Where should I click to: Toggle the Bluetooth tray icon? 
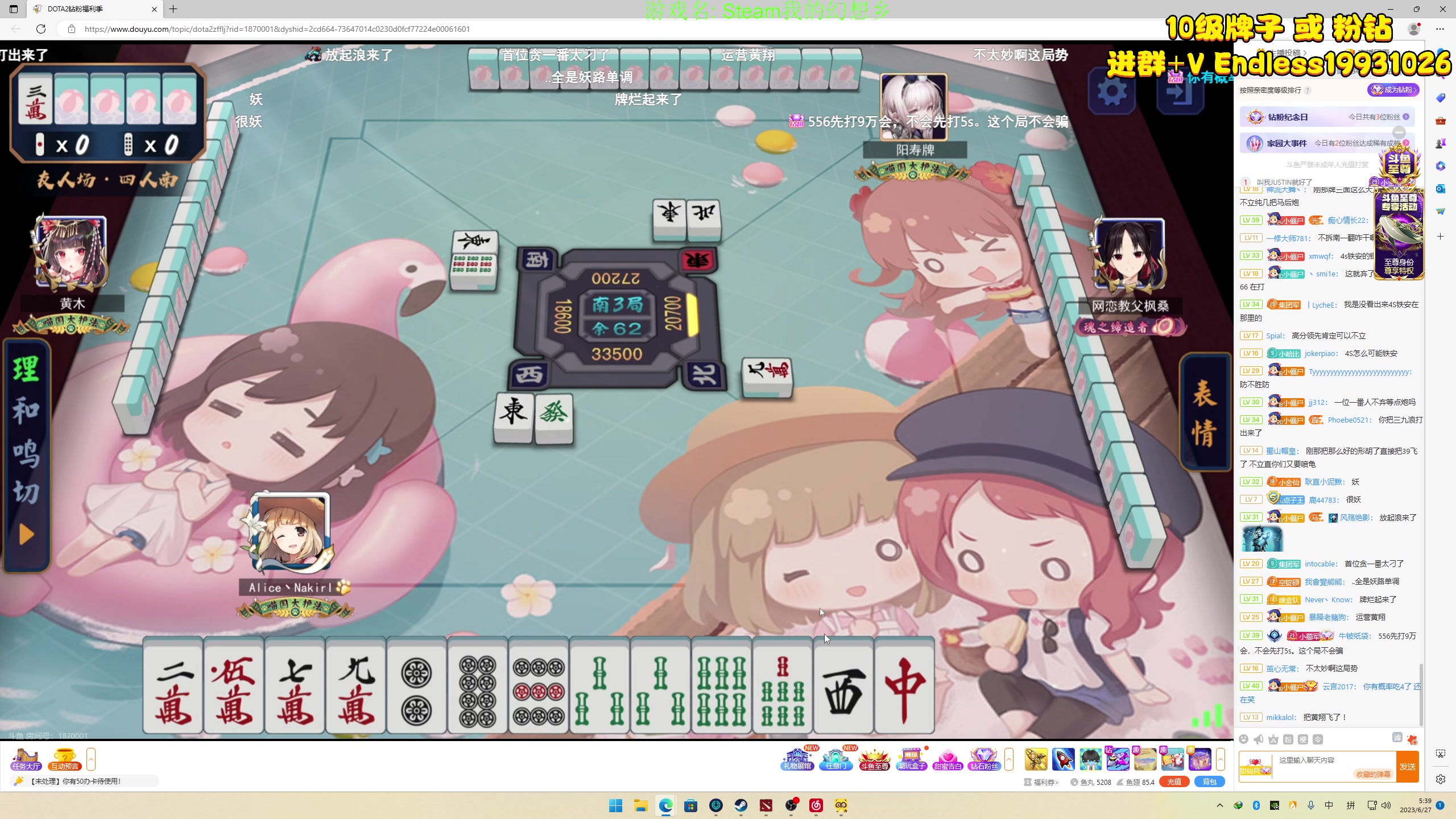(x=1256, y=805)
